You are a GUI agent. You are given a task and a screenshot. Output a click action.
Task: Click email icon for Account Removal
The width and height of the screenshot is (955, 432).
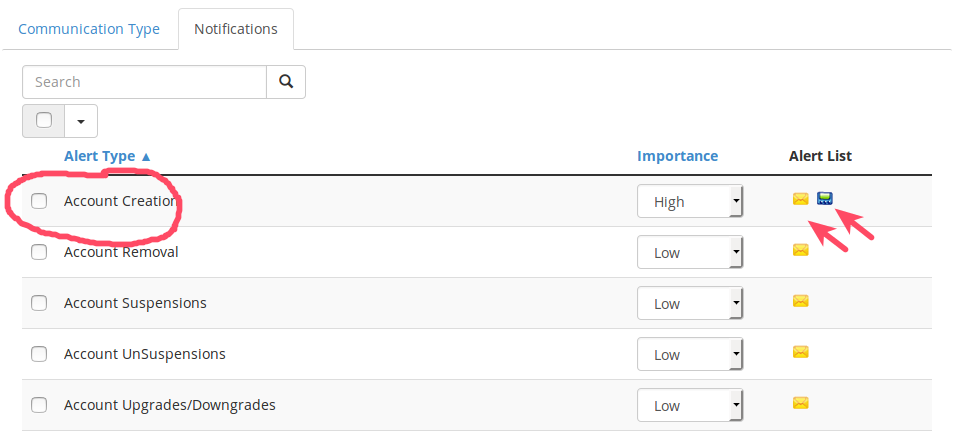pos(800,250)
